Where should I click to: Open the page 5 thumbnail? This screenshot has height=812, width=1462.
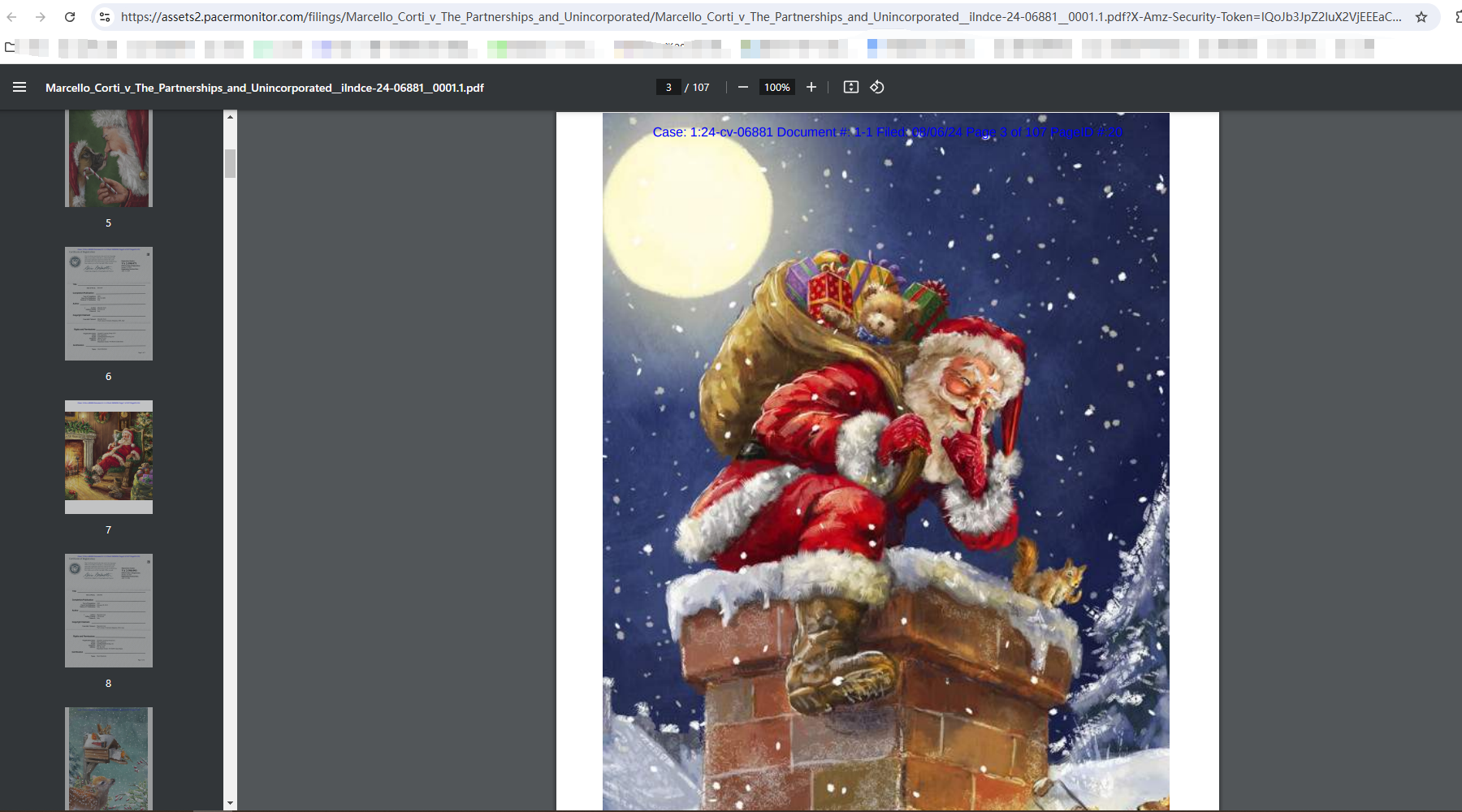tap(109, 158)
